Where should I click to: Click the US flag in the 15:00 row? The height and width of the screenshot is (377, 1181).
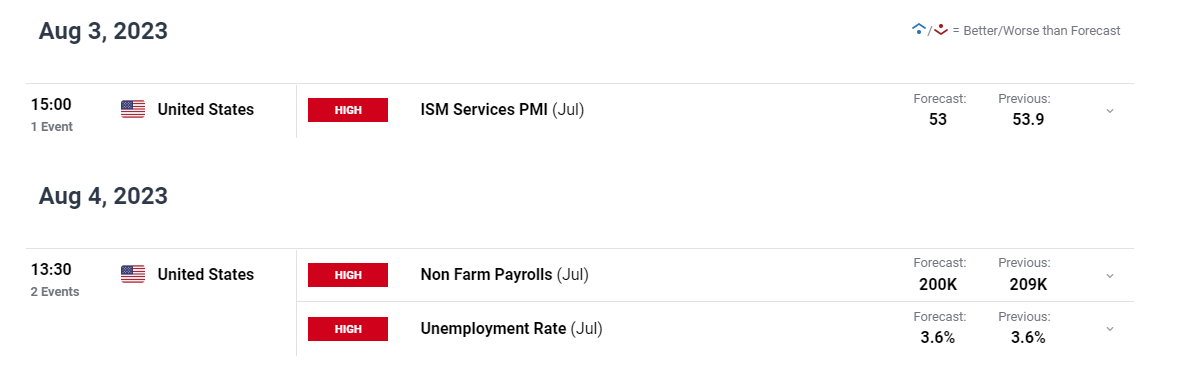(x=133, y=109)
